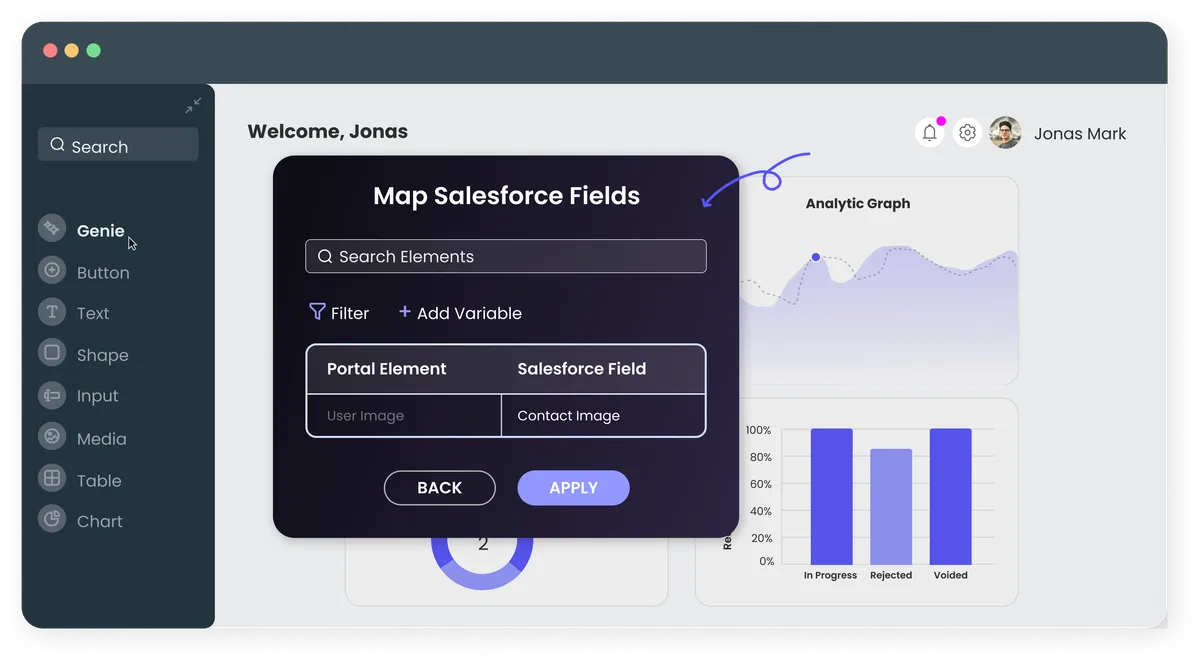1200x661 pixels.
Task: Click Add Variable
Action: coord(460,313)
